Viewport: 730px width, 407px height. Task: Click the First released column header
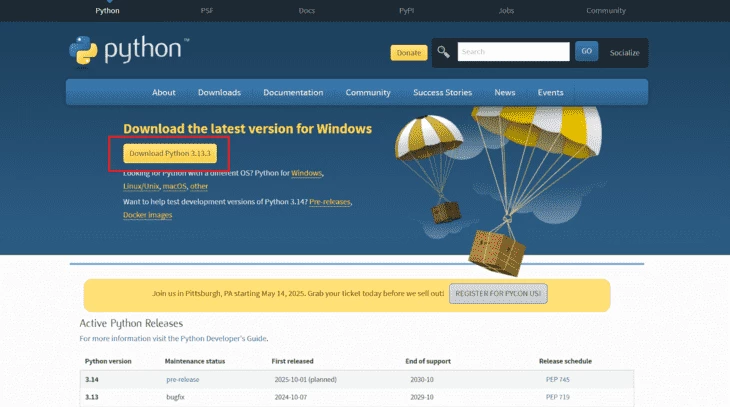(x=292, y=361)
